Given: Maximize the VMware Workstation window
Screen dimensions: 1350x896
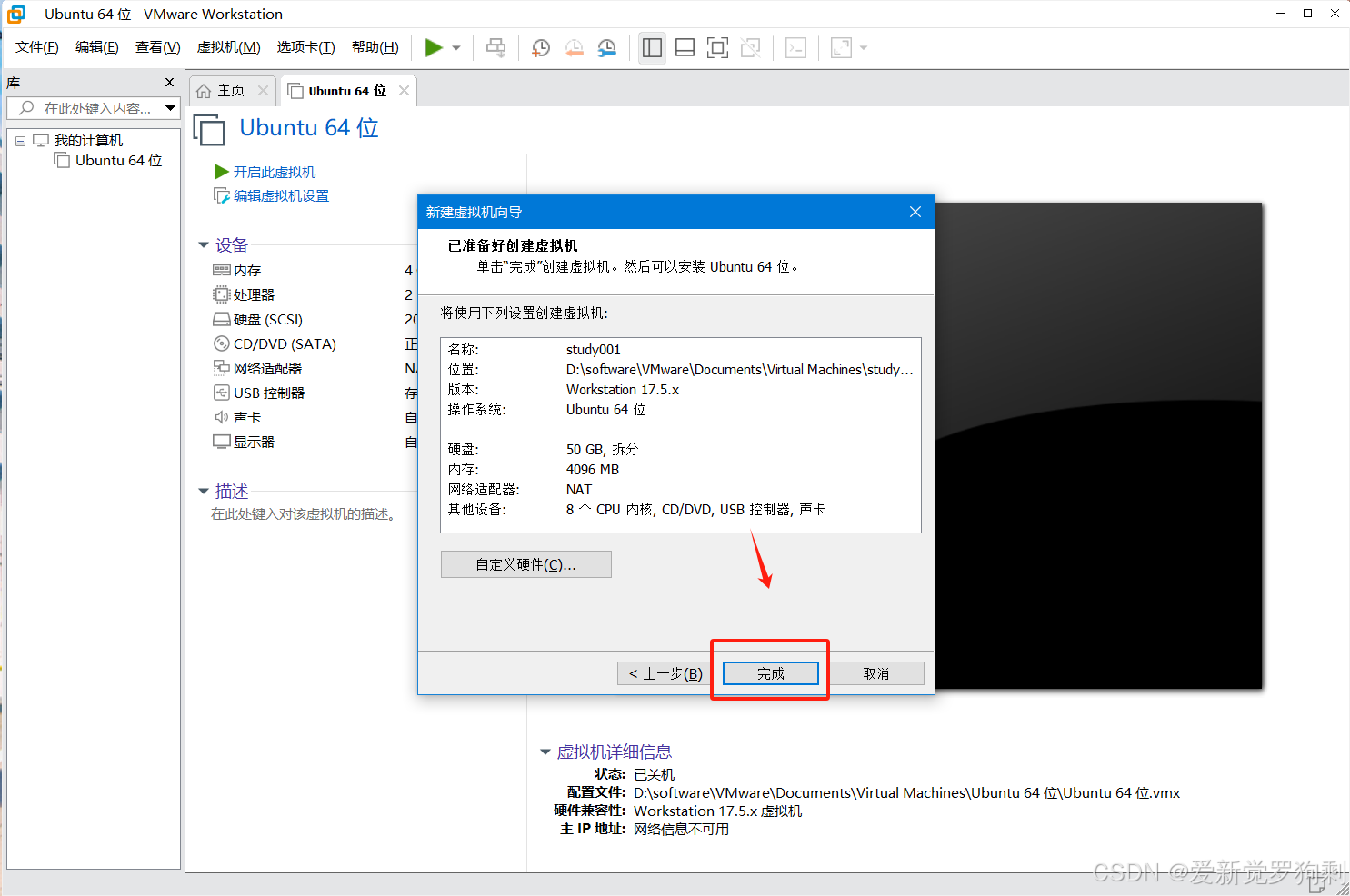Looking at the screenshot, I should [1307, 13].
